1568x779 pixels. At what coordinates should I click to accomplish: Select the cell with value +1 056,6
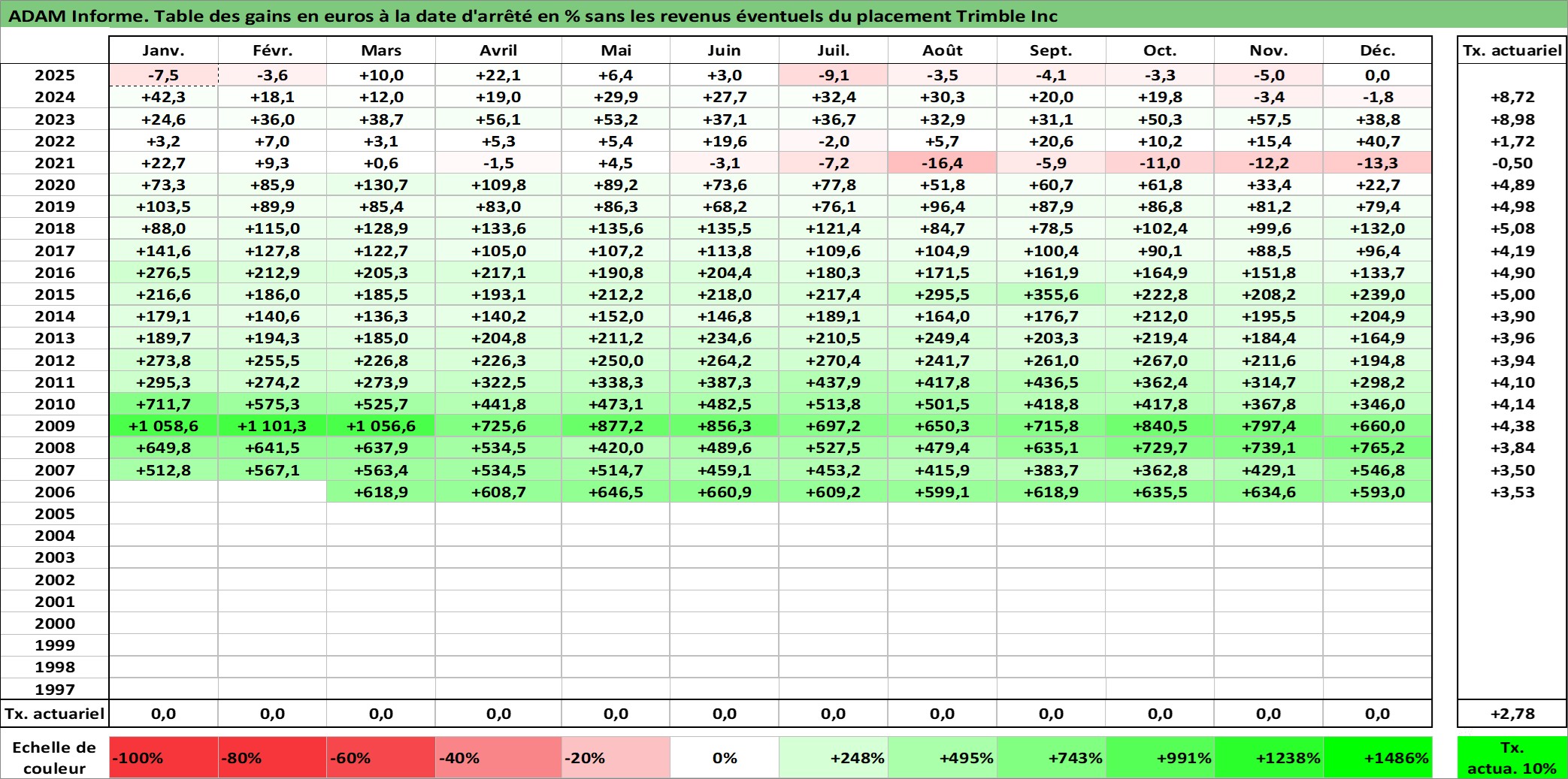point(380,426)
